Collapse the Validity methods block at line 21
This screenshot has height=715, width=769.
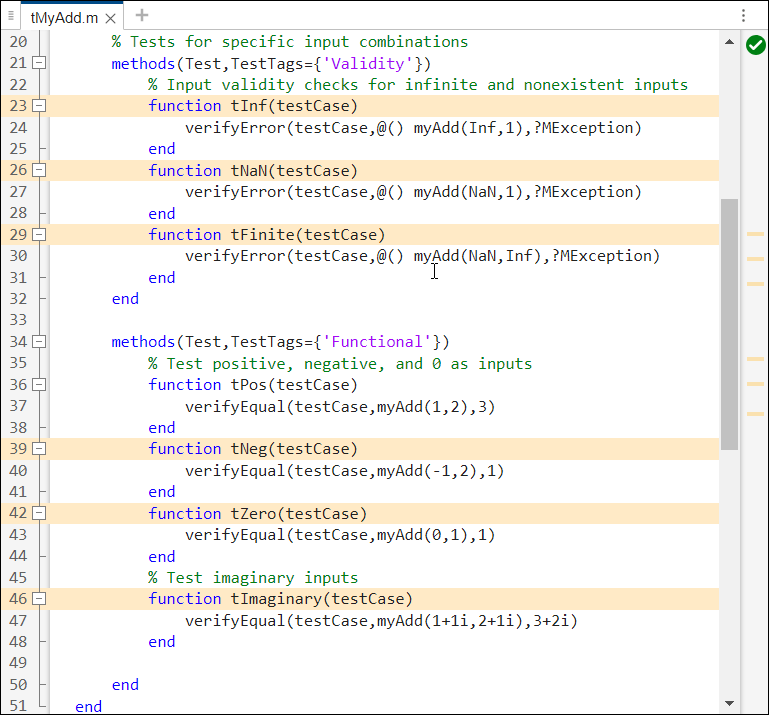coord(39,63)
